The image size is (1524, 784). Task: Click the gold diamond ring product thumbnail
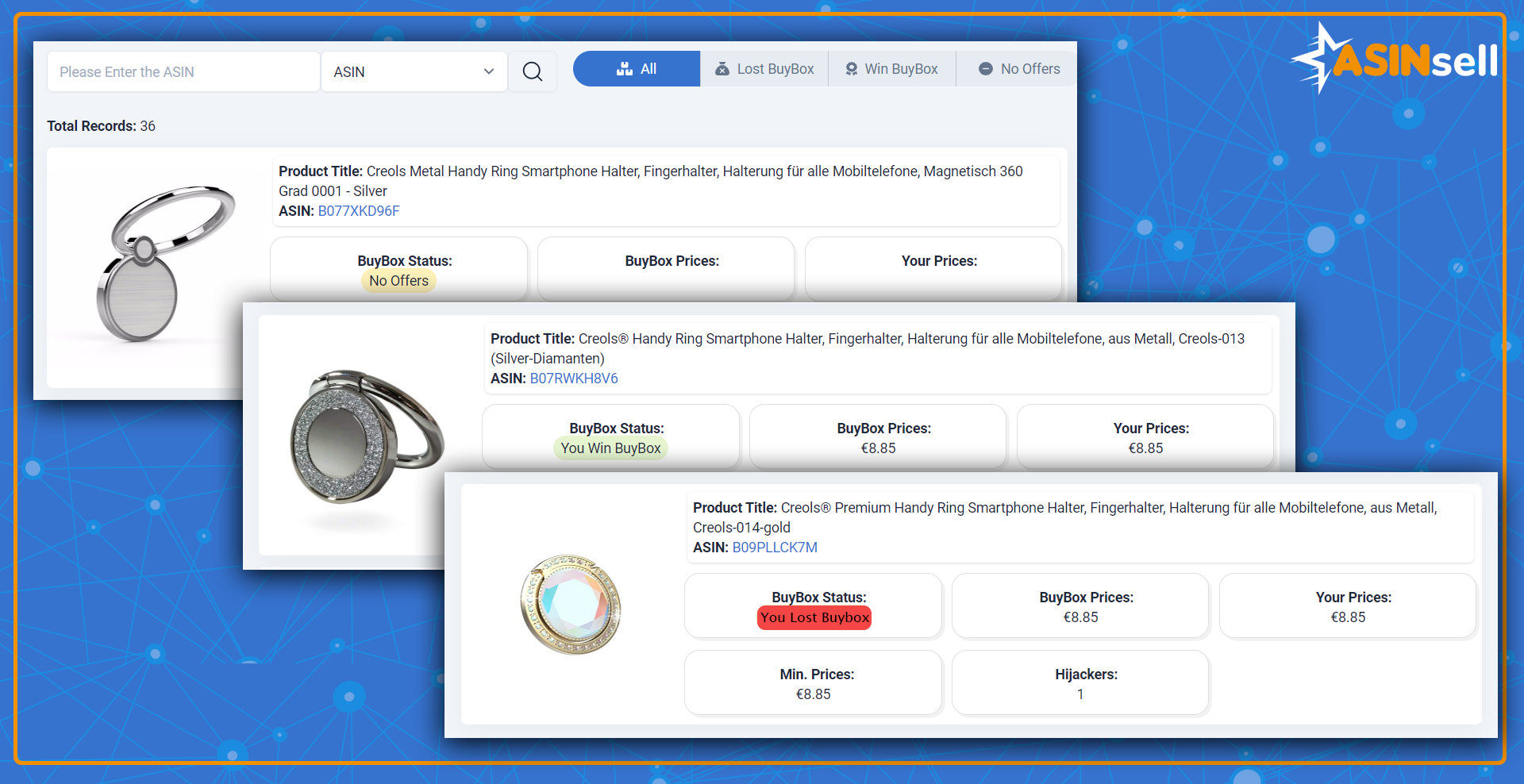pos(573,605)
